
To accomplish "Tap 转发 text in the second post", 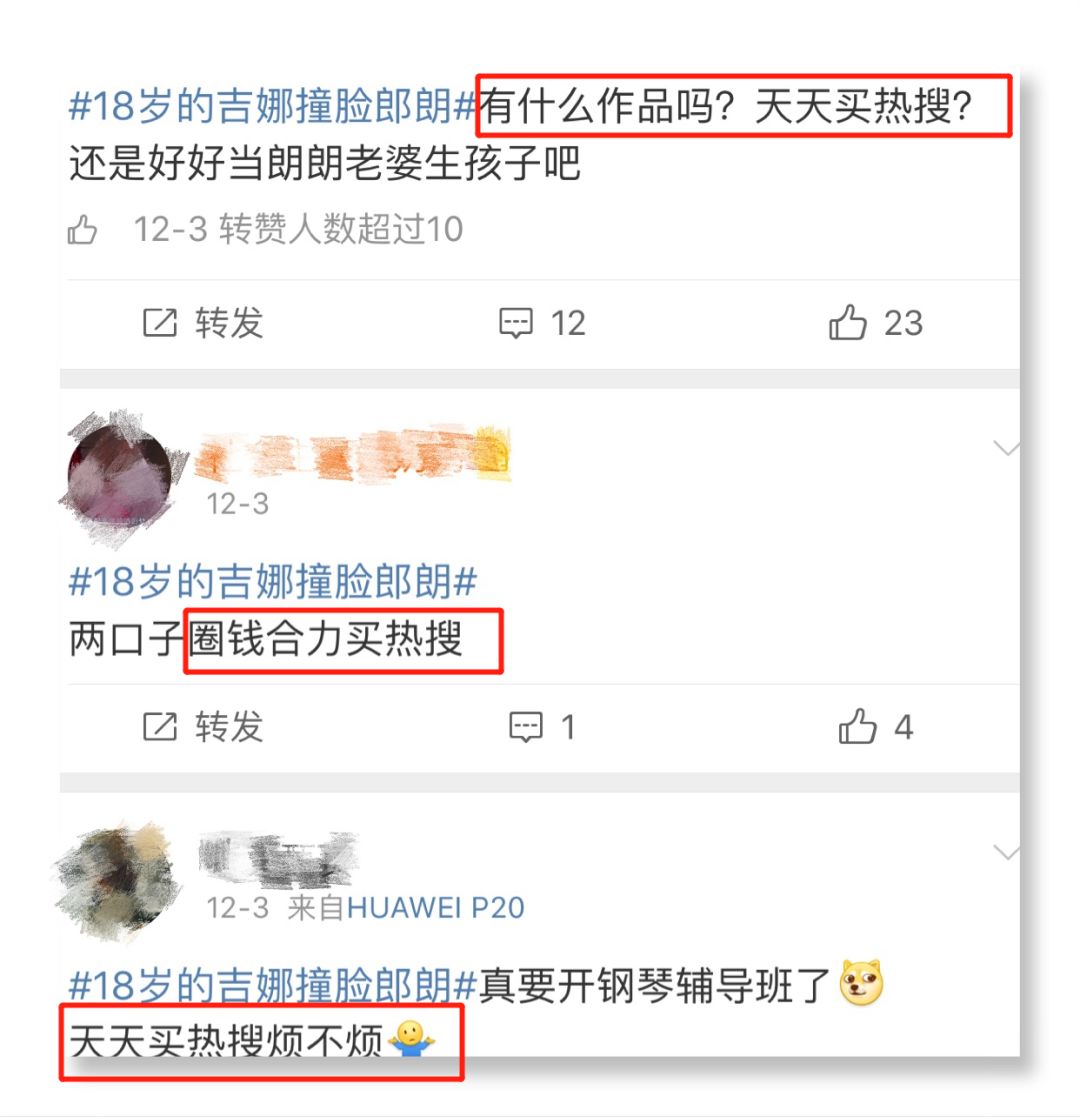I will click(x=229, y=727).
